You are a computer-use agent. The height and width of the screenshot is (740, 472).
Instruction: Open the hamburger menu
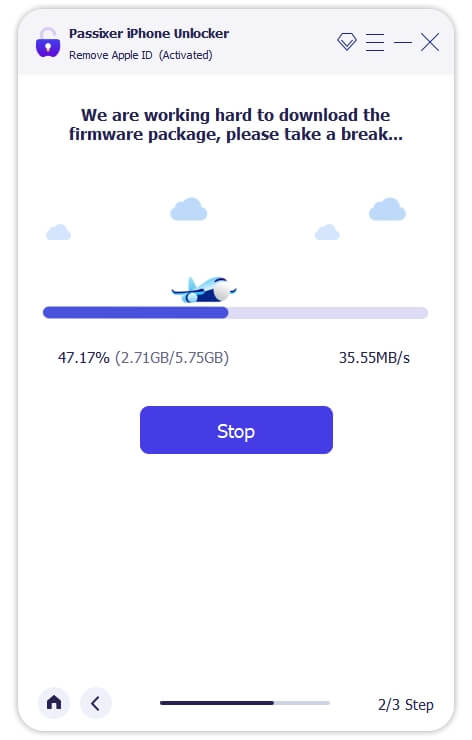[375, 42]
